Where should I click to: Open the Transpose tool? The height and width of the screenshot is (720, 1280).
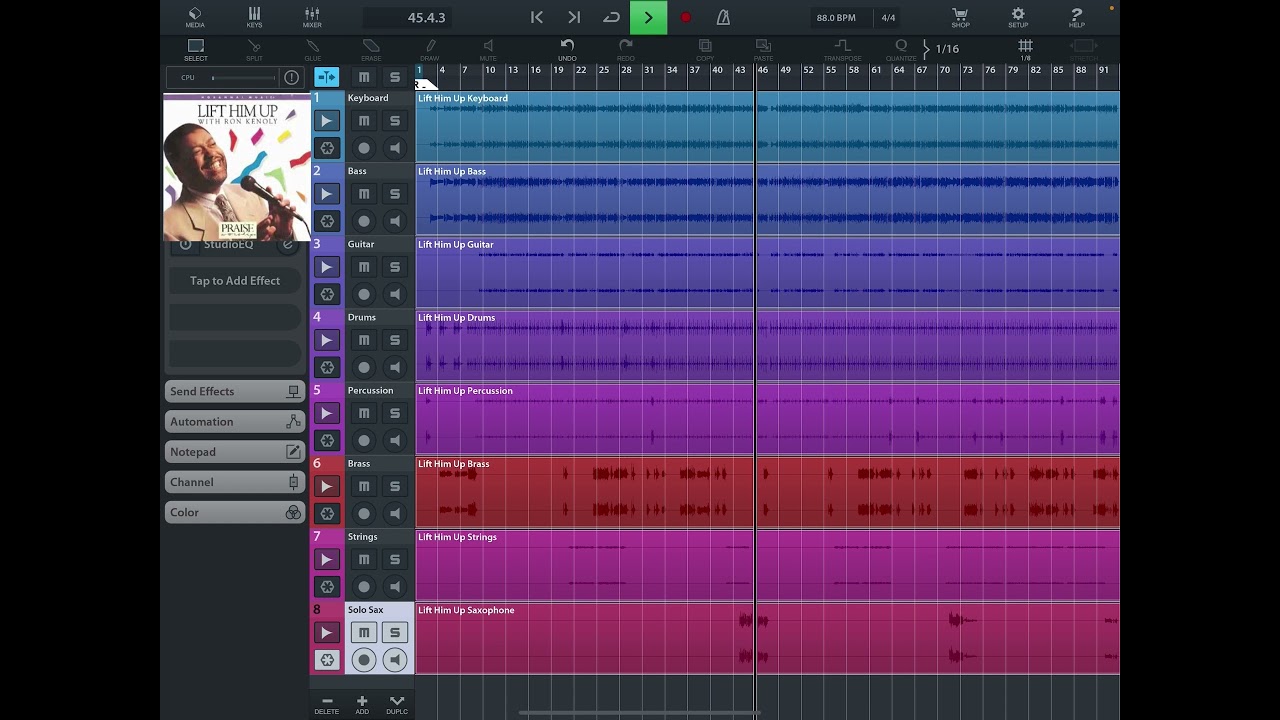click(842, 50)
